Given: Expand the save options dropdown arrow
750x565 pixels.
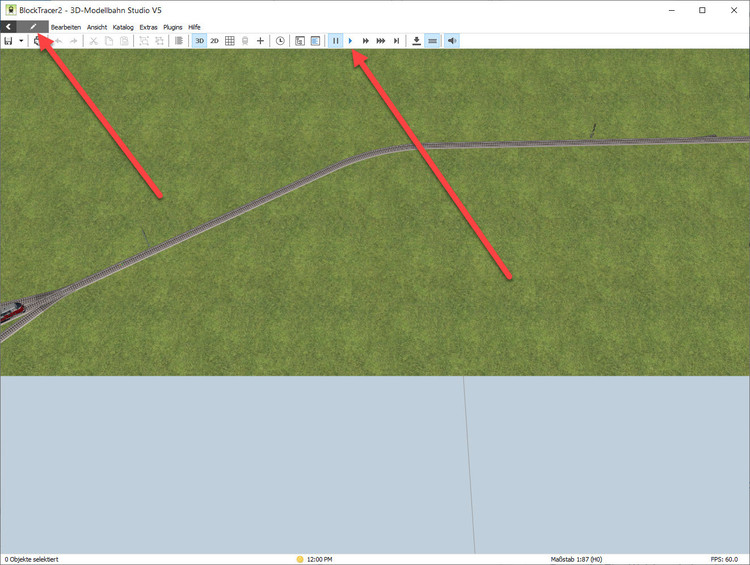Looking at the screenshot, I should click(x=21, y=41).
